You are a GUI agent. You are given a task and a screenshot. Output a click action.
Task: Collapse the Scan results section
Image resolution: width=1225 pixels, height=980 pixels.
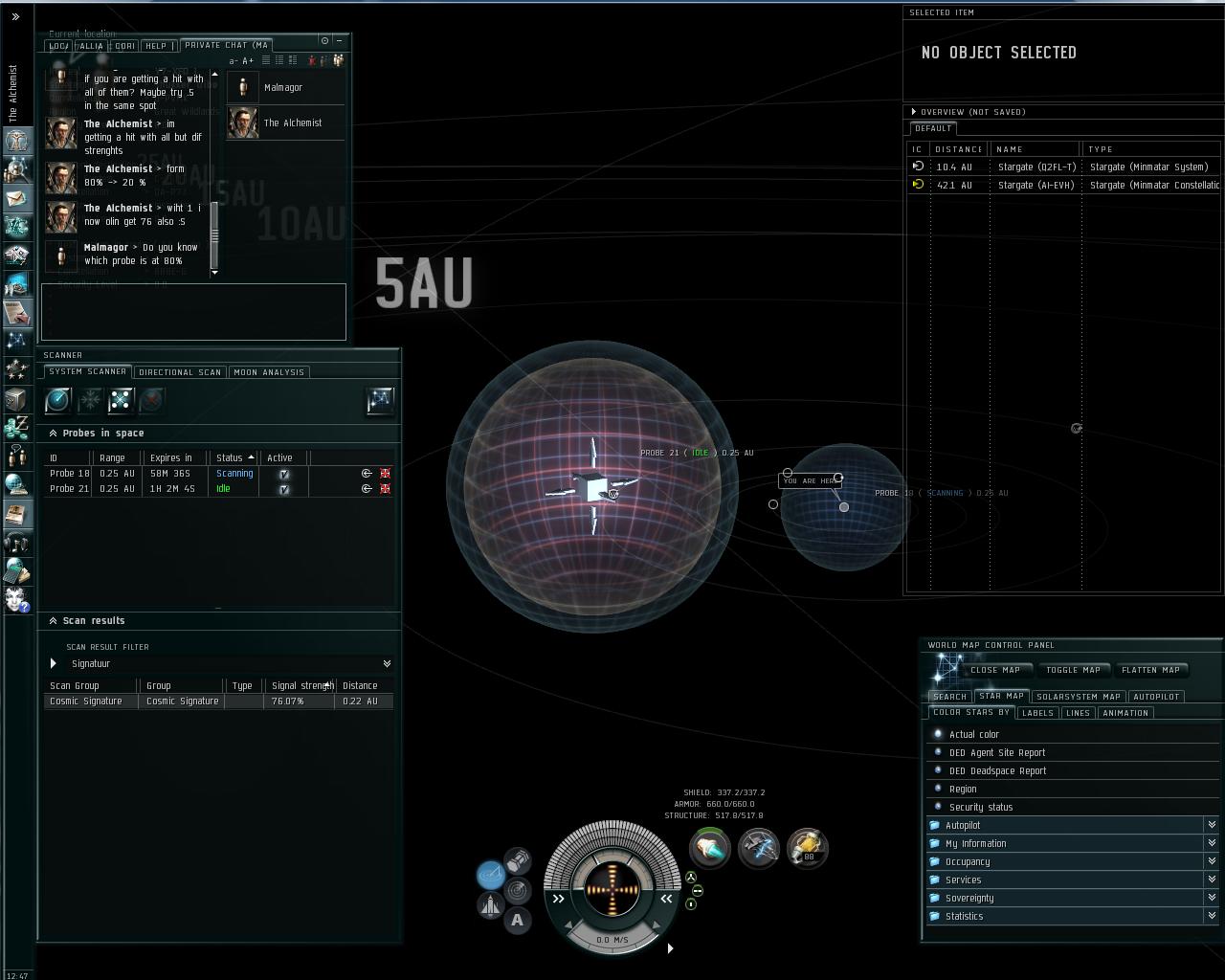tap(53, 621)
